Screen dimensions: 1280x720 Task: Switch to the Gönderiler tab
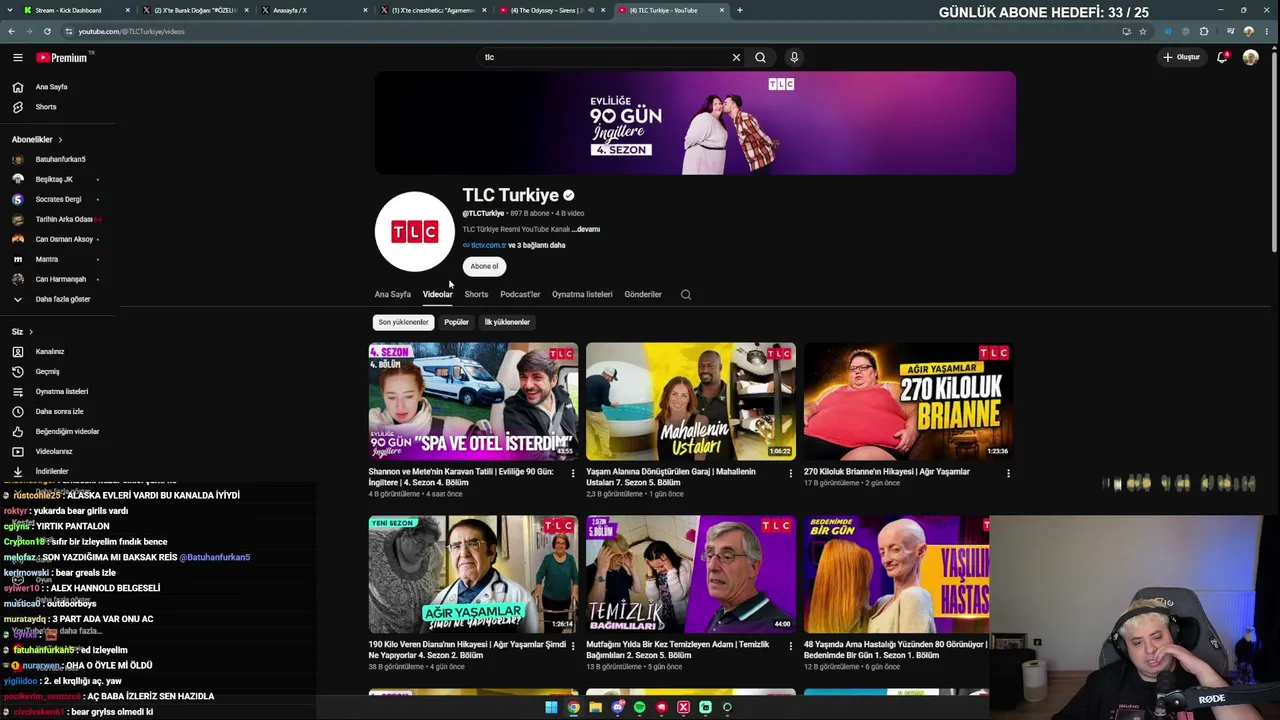(x=643, y=294)
